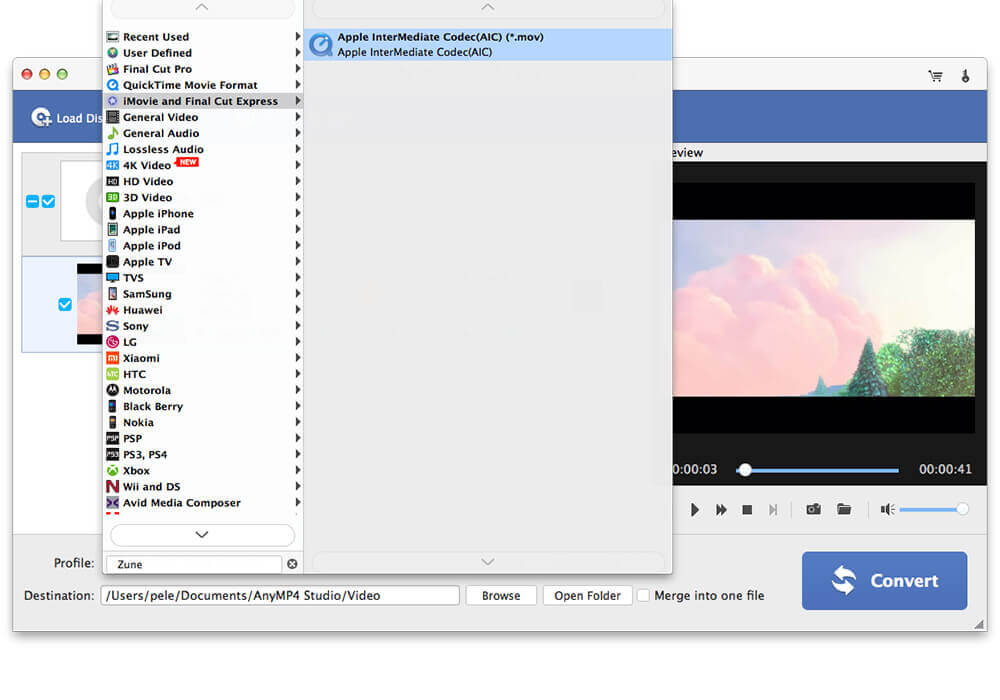Click the LG logo icon
This screenshot has height=700, width=1000.
(x=113, y=342)
